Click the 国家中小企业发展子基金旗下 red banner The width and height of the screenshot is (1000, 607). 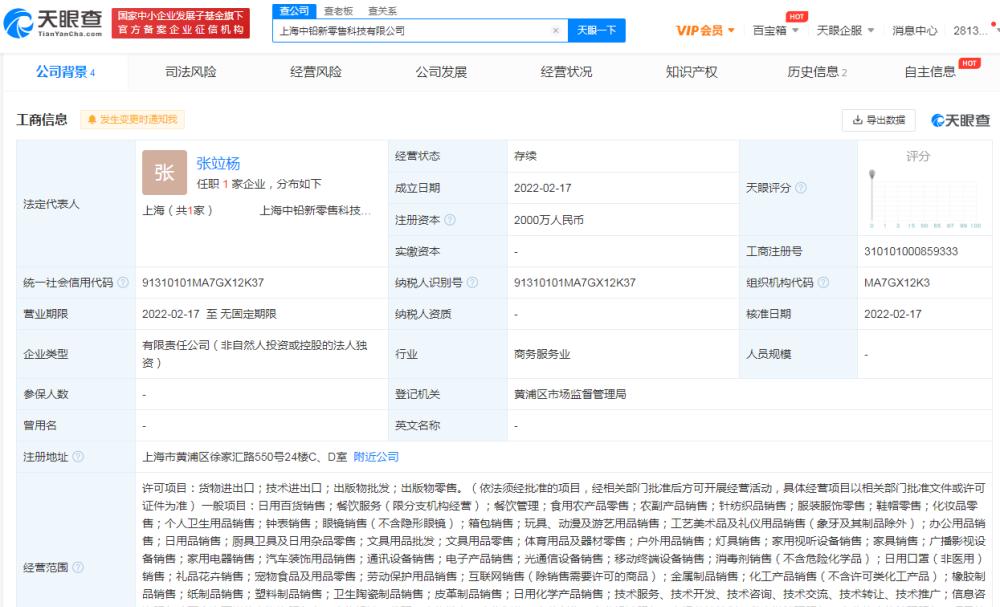180,24
